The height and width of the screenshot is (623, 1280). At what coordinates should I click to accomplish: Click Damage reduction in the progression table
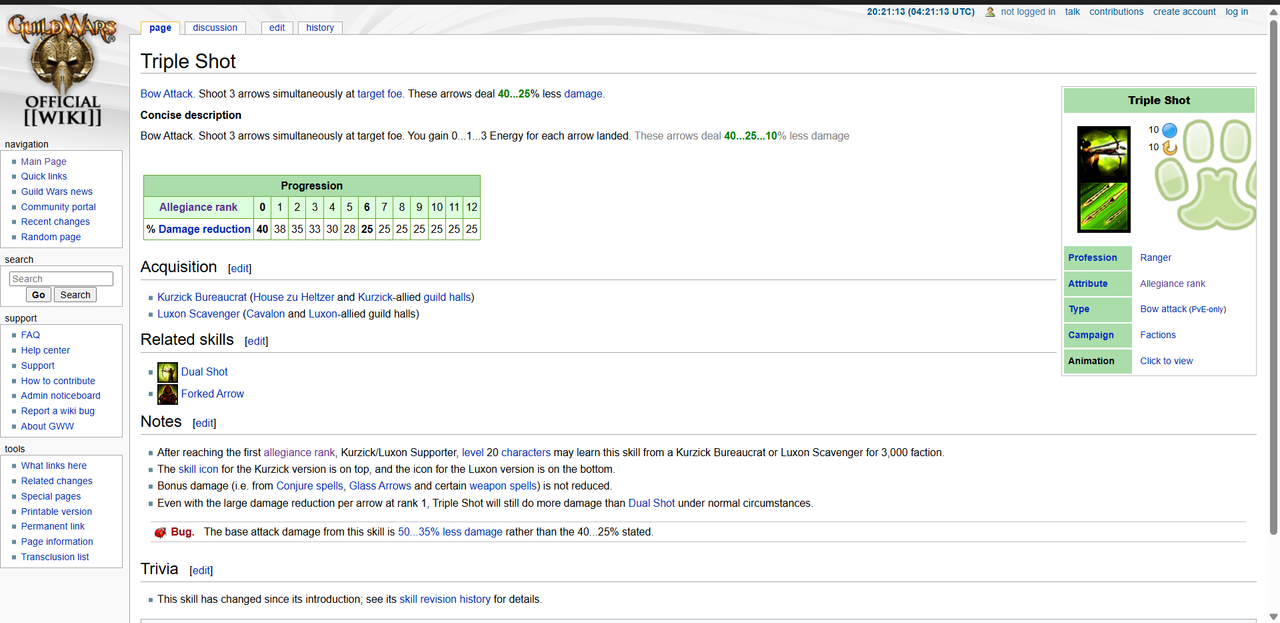coord(204,229)
